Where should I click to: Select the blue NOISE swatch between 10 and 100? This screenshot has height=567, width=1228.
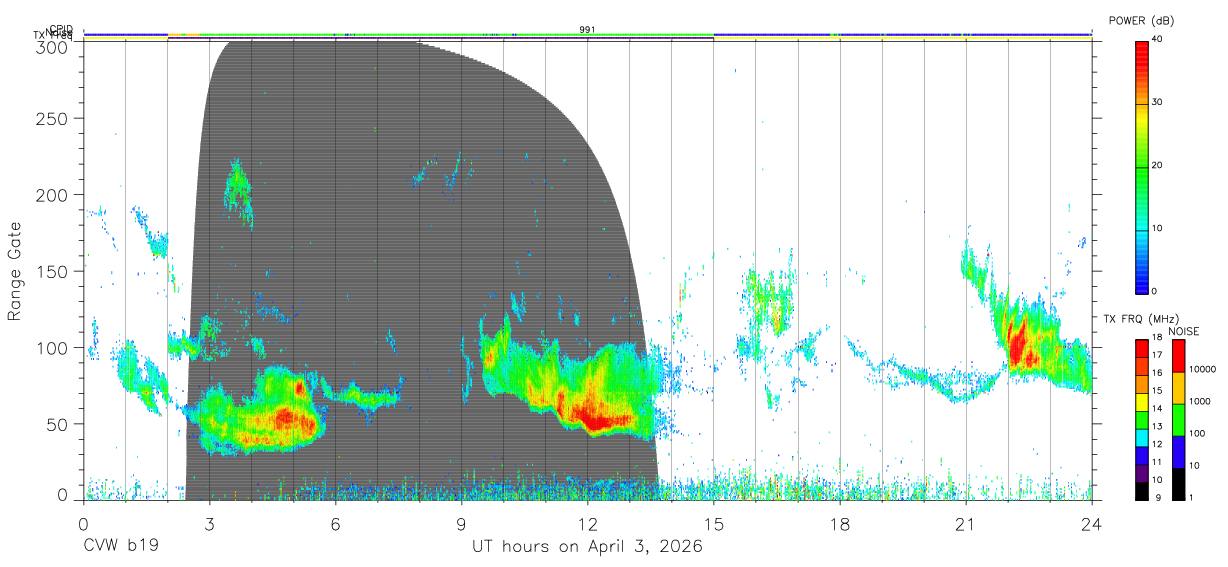[x=1178, y=451]
